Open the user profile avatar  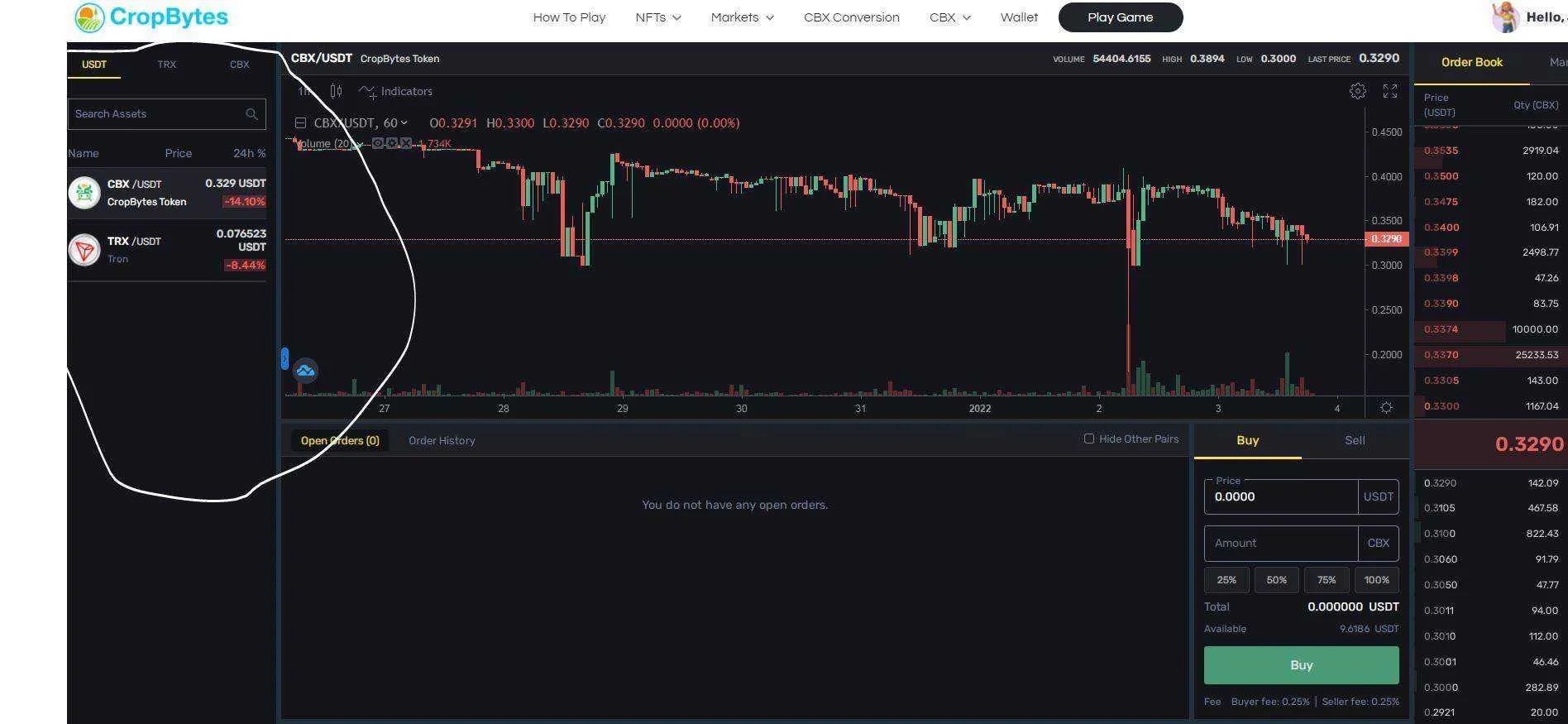point(1505,17)
